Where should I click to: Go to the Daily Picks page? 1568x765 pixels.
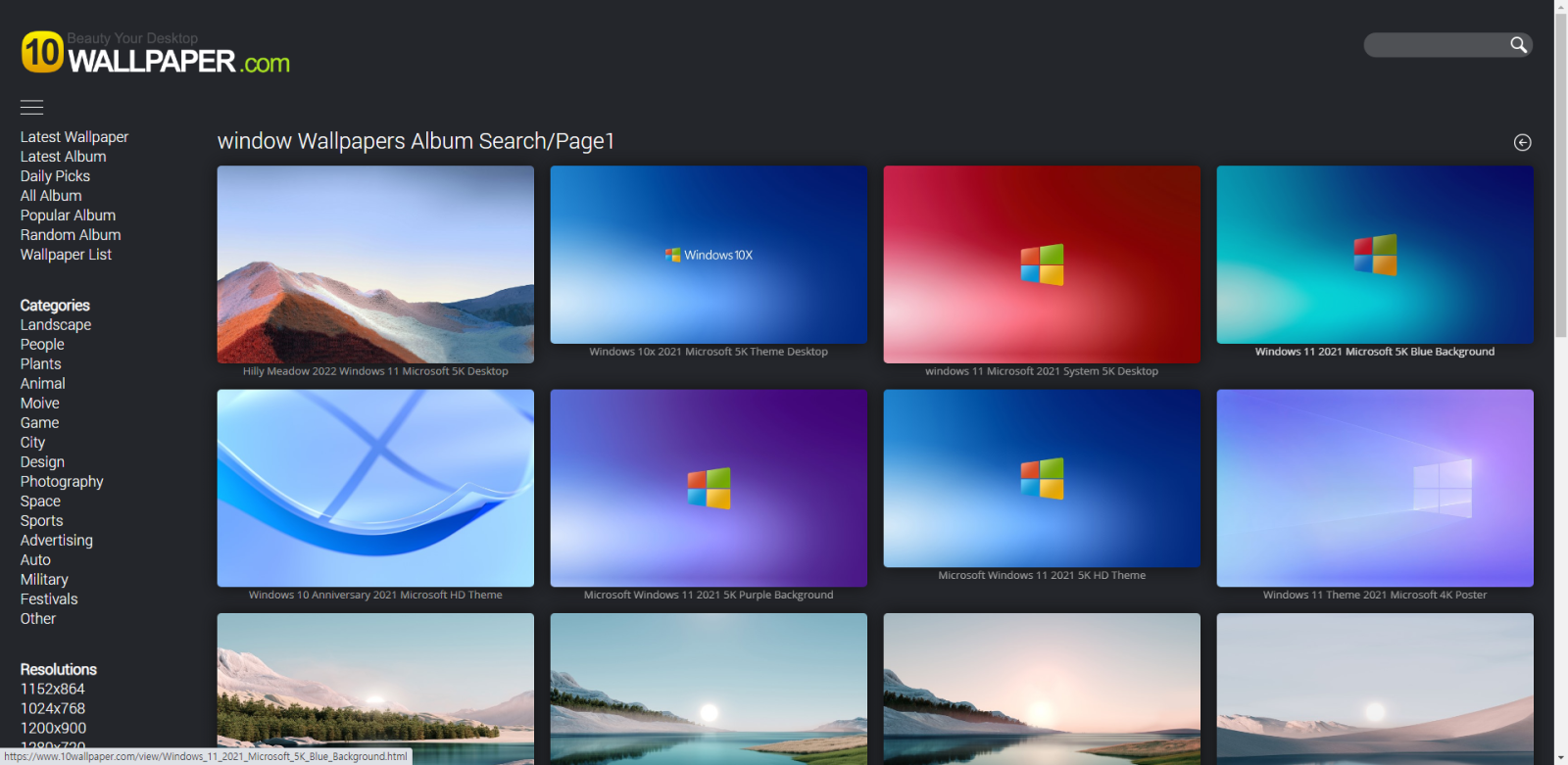point(55,176)
